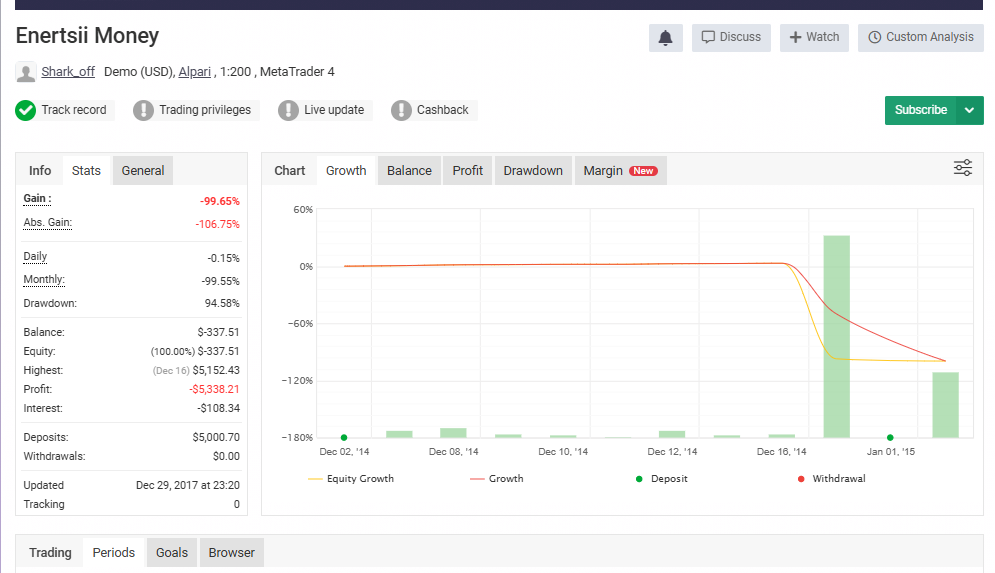Select the Balance chart tab

[409, 171]
